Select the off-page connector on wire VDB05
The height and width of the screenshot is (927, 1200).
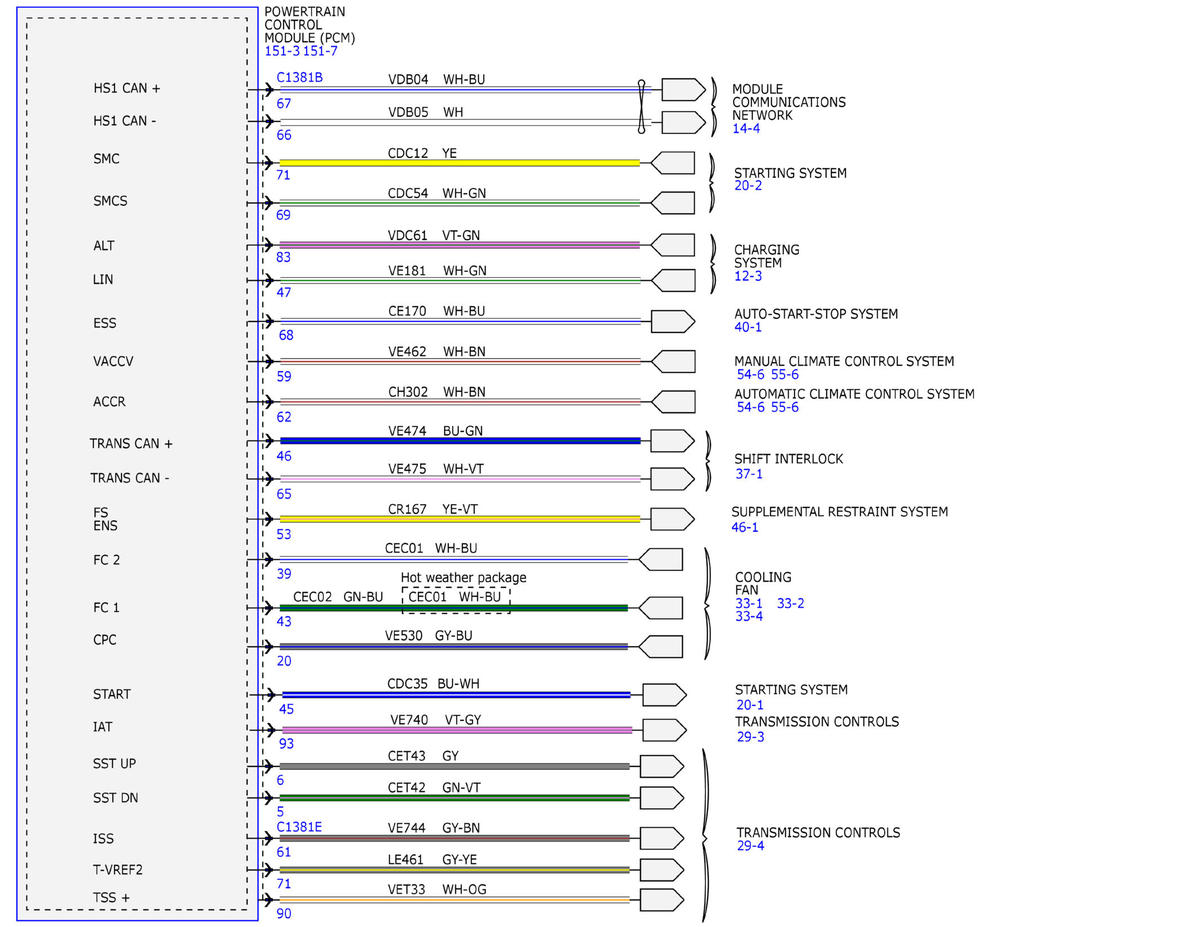(x=683, y=122)
